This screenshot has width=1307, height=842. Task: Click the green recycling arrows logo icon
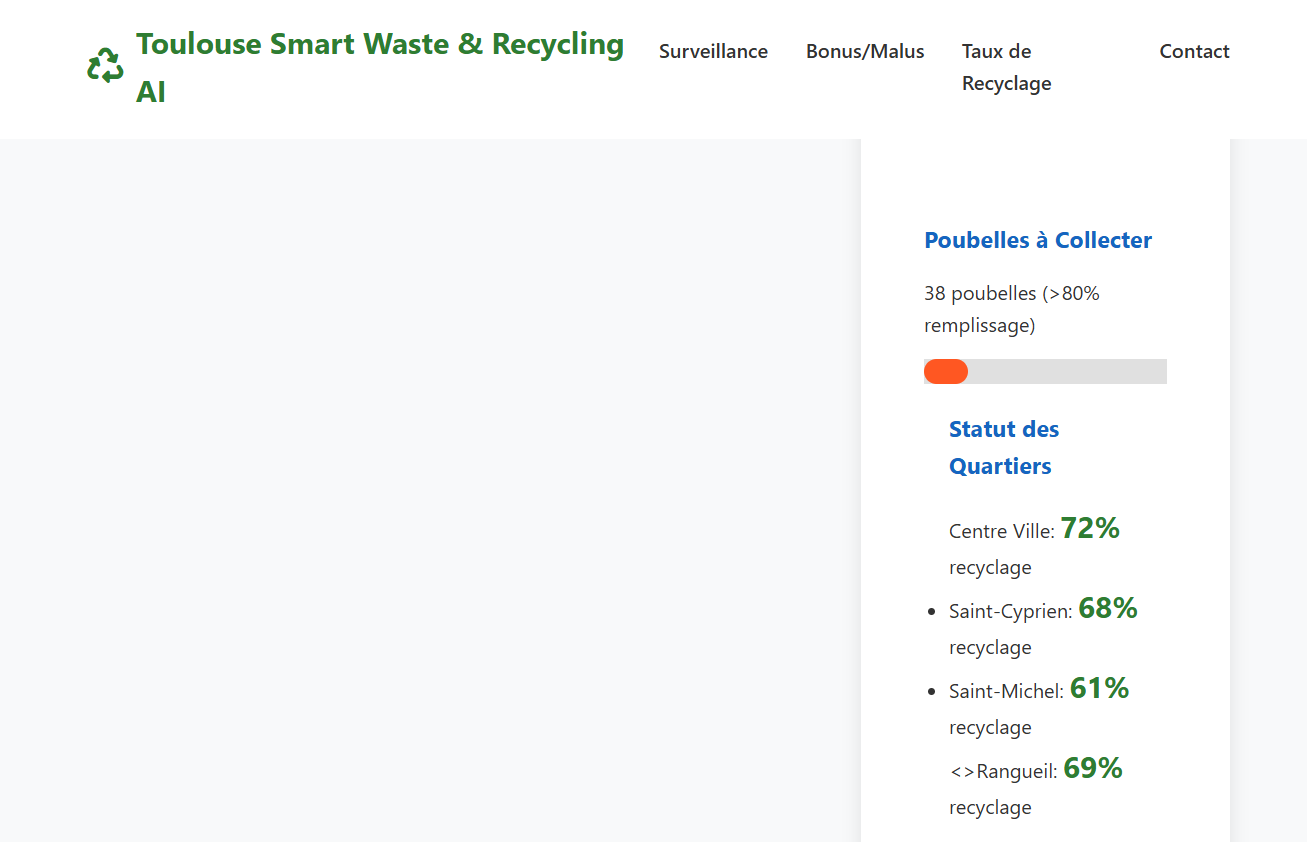pyautogui.click(x=105, y=67)
